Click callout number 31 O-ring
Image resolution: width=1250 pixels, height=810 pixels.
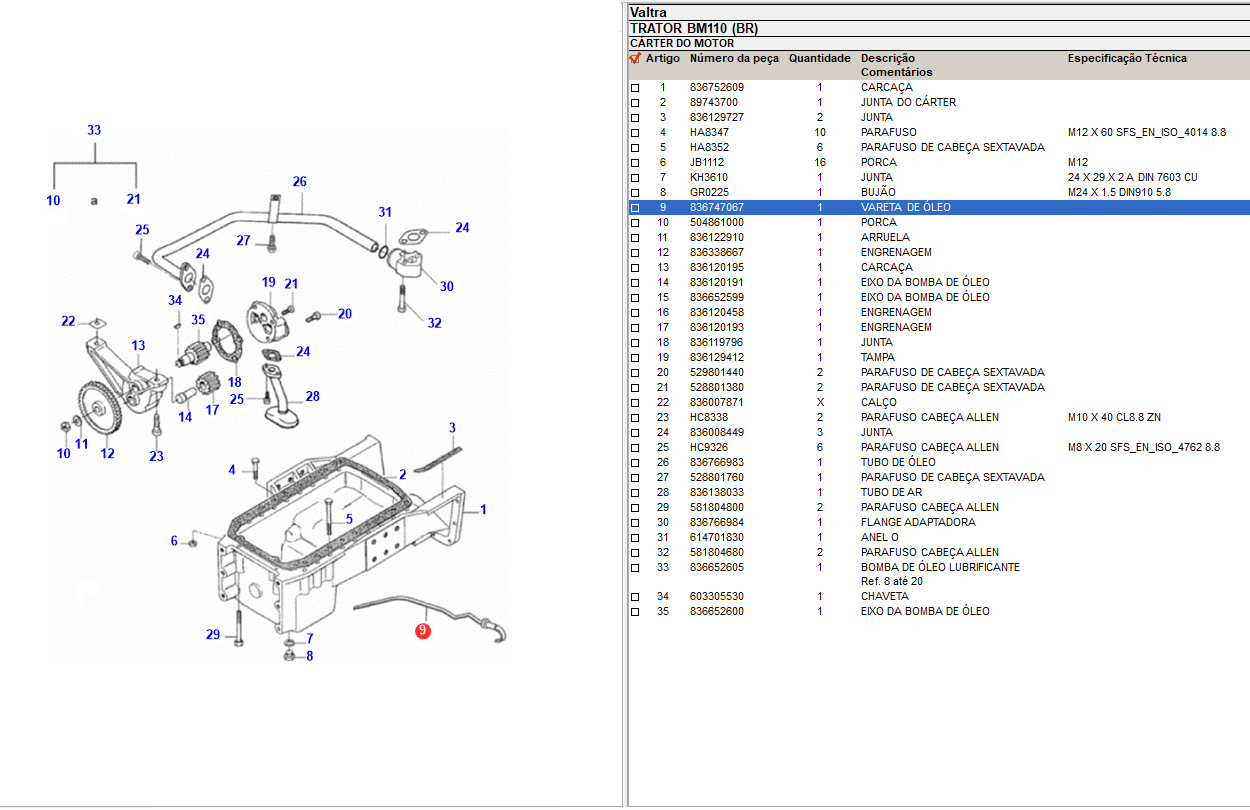[385, 212]
